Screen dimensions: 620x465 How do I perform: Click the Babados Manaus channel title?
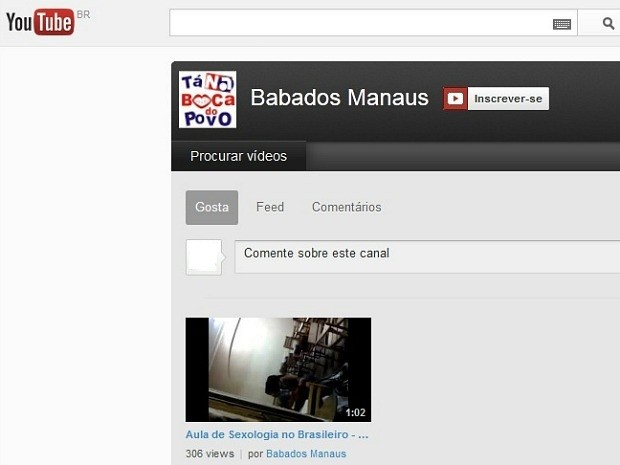[339, 97]
